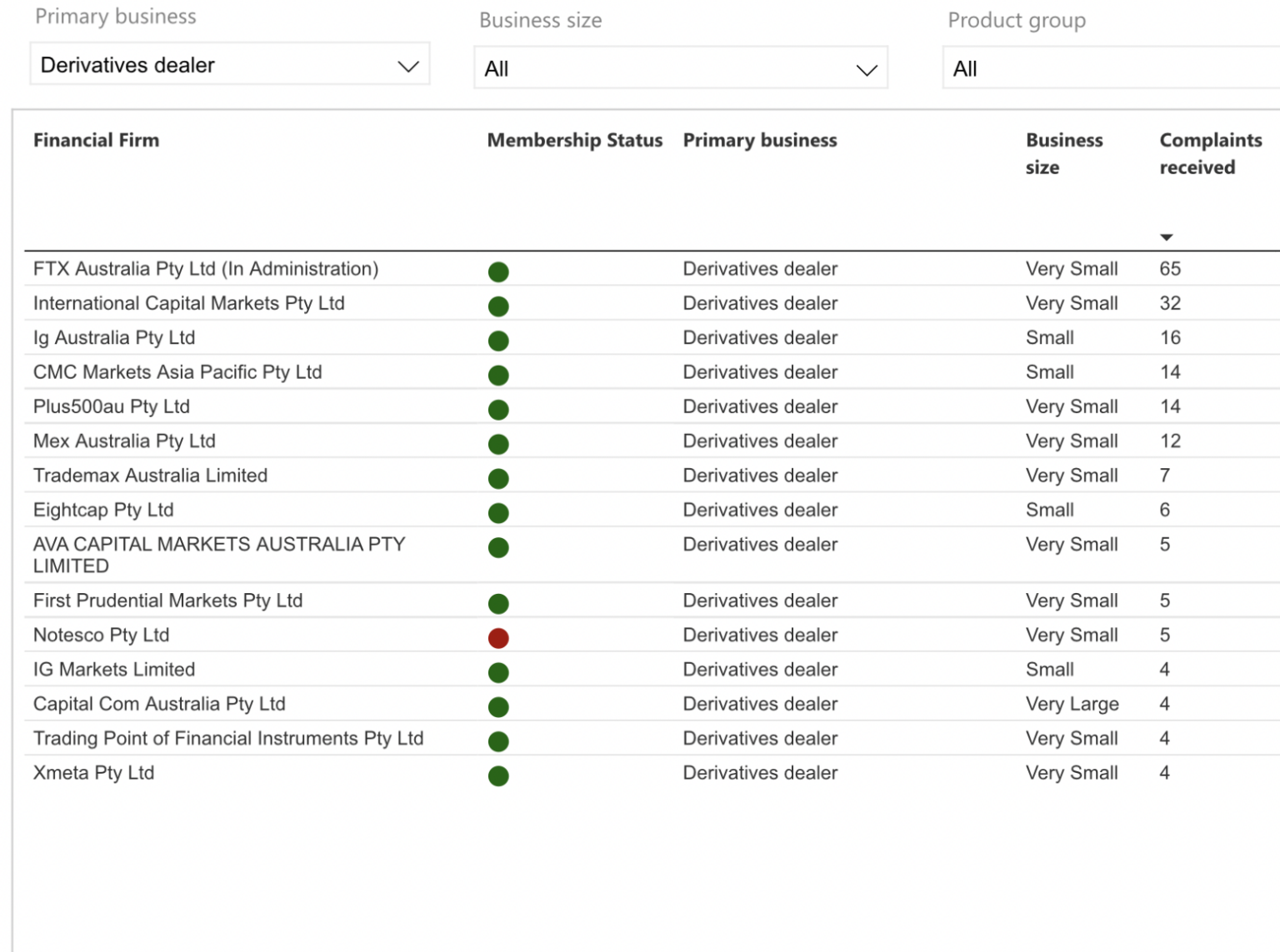Select Ig Australia Pty Ltd firm name
This screenshot has height=952, width=1280.
114,337
